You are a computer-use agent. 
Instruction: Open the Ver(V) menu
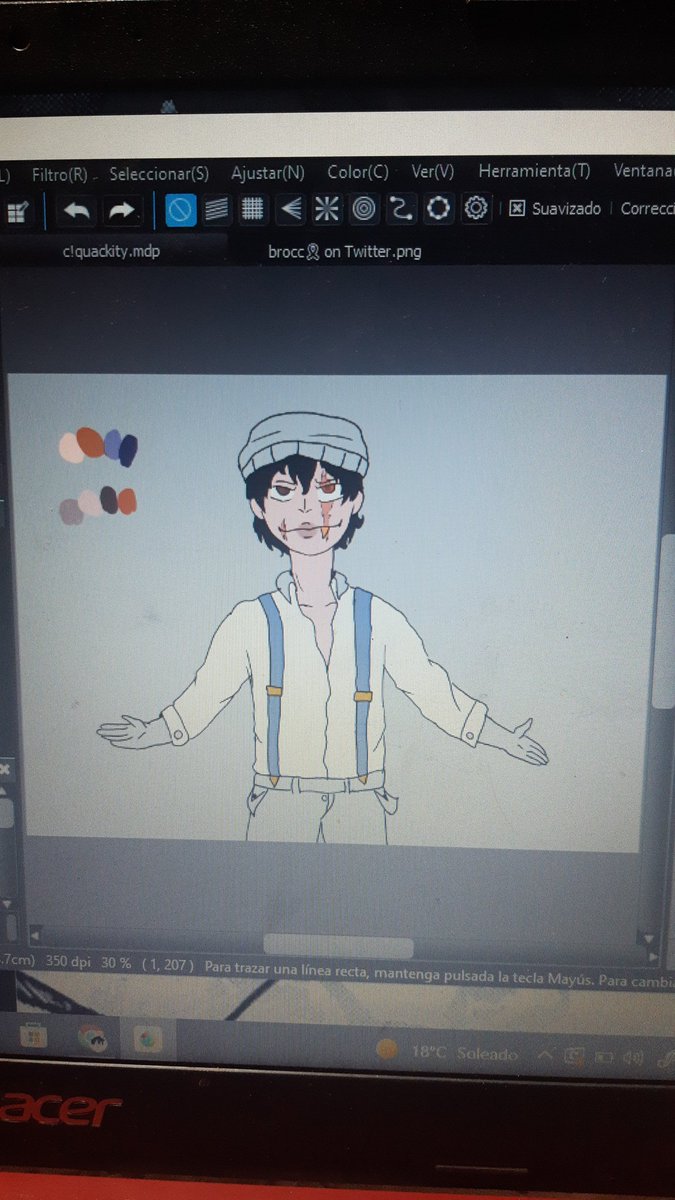click(432, 171)
